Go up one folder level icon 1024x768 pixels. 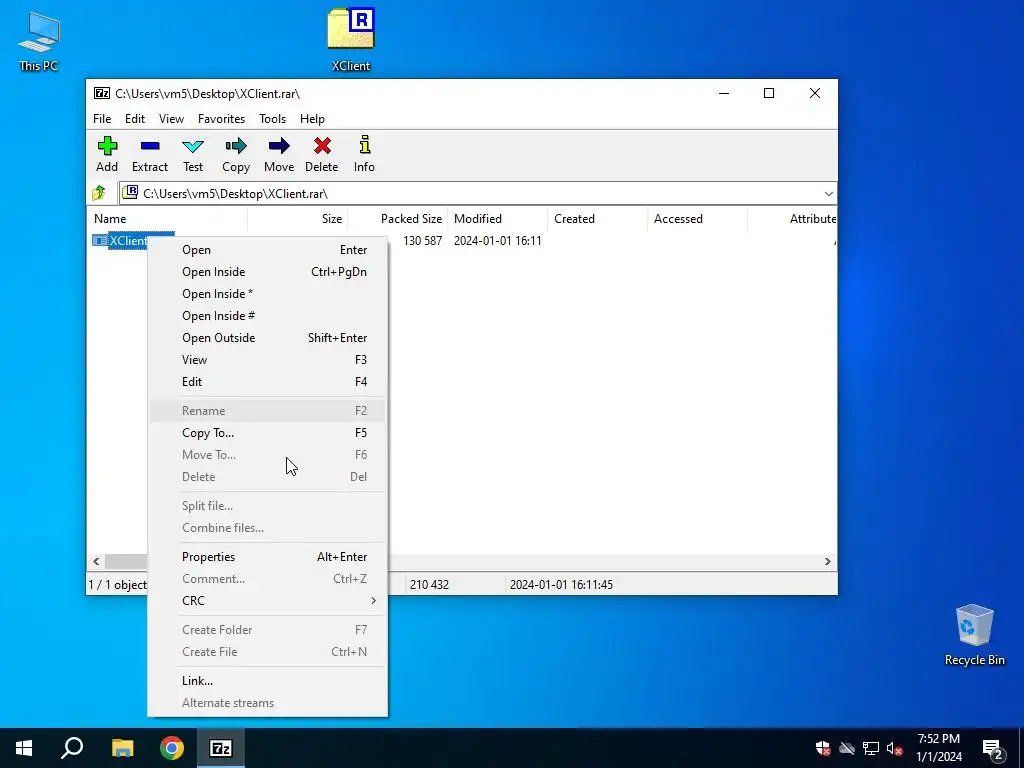[x=99, y=193]
